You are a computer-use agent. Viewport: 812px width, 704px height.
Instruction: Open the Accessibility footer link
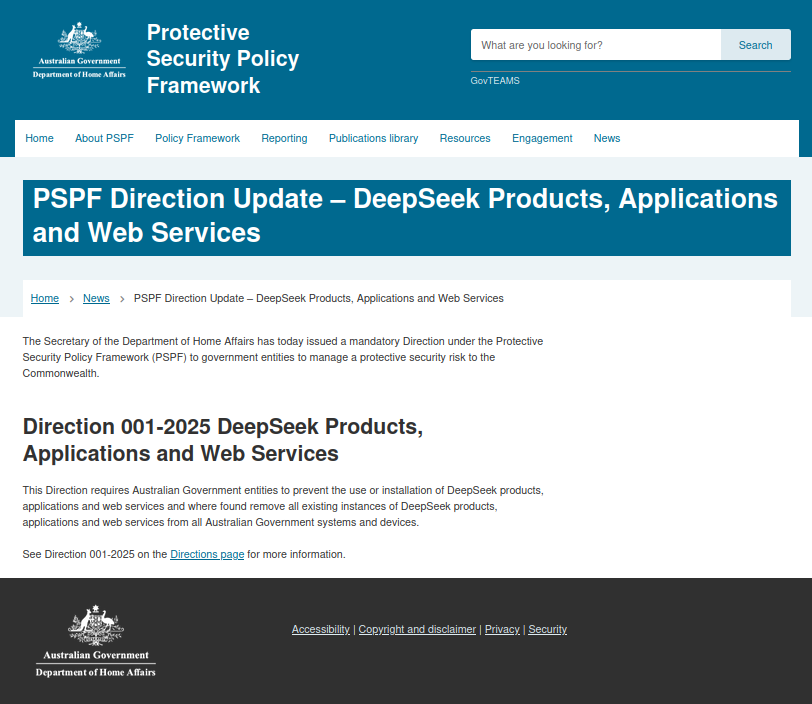320,629
